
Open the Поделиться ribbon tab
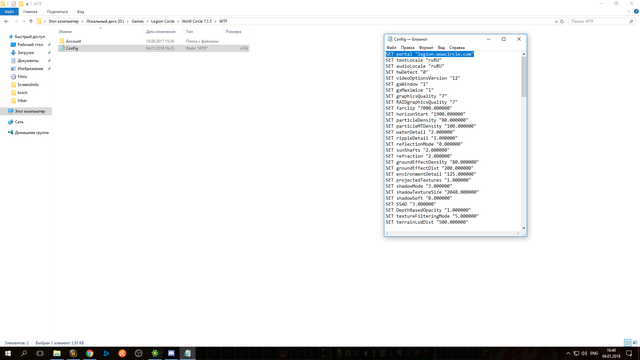[57, 11]
